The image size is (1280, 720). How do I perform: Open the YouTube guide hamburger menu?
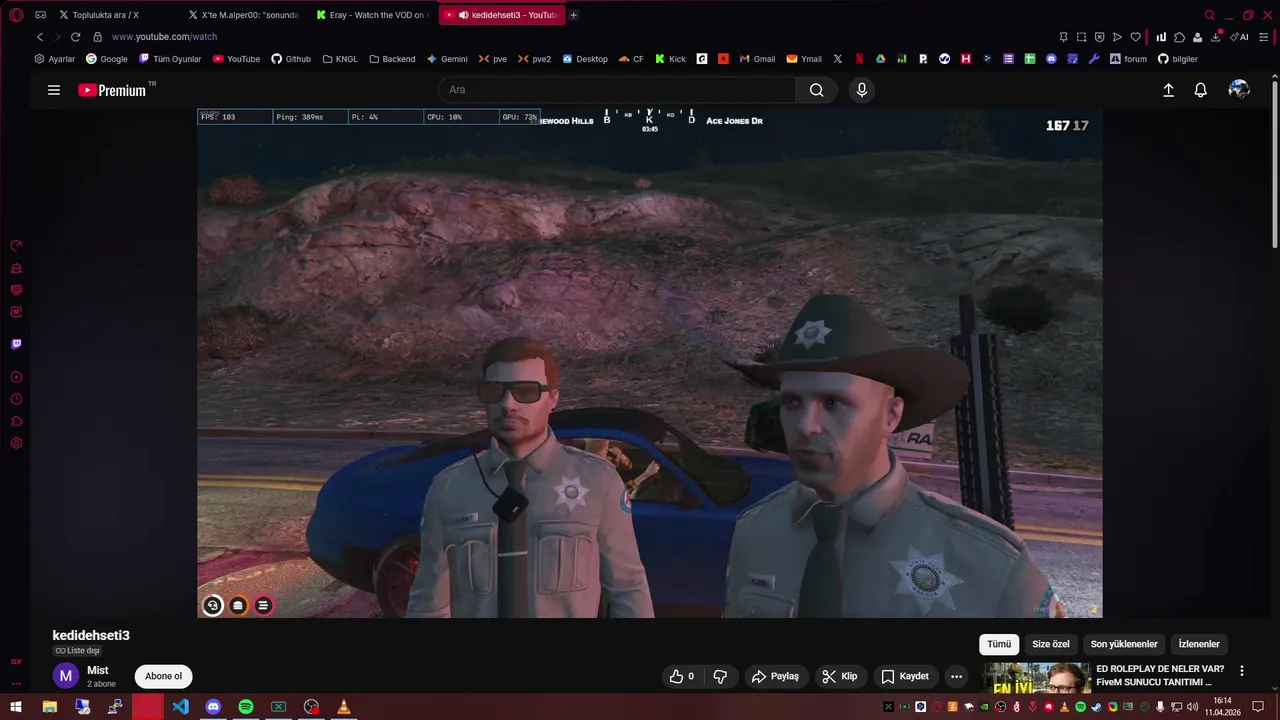[54, 90]
